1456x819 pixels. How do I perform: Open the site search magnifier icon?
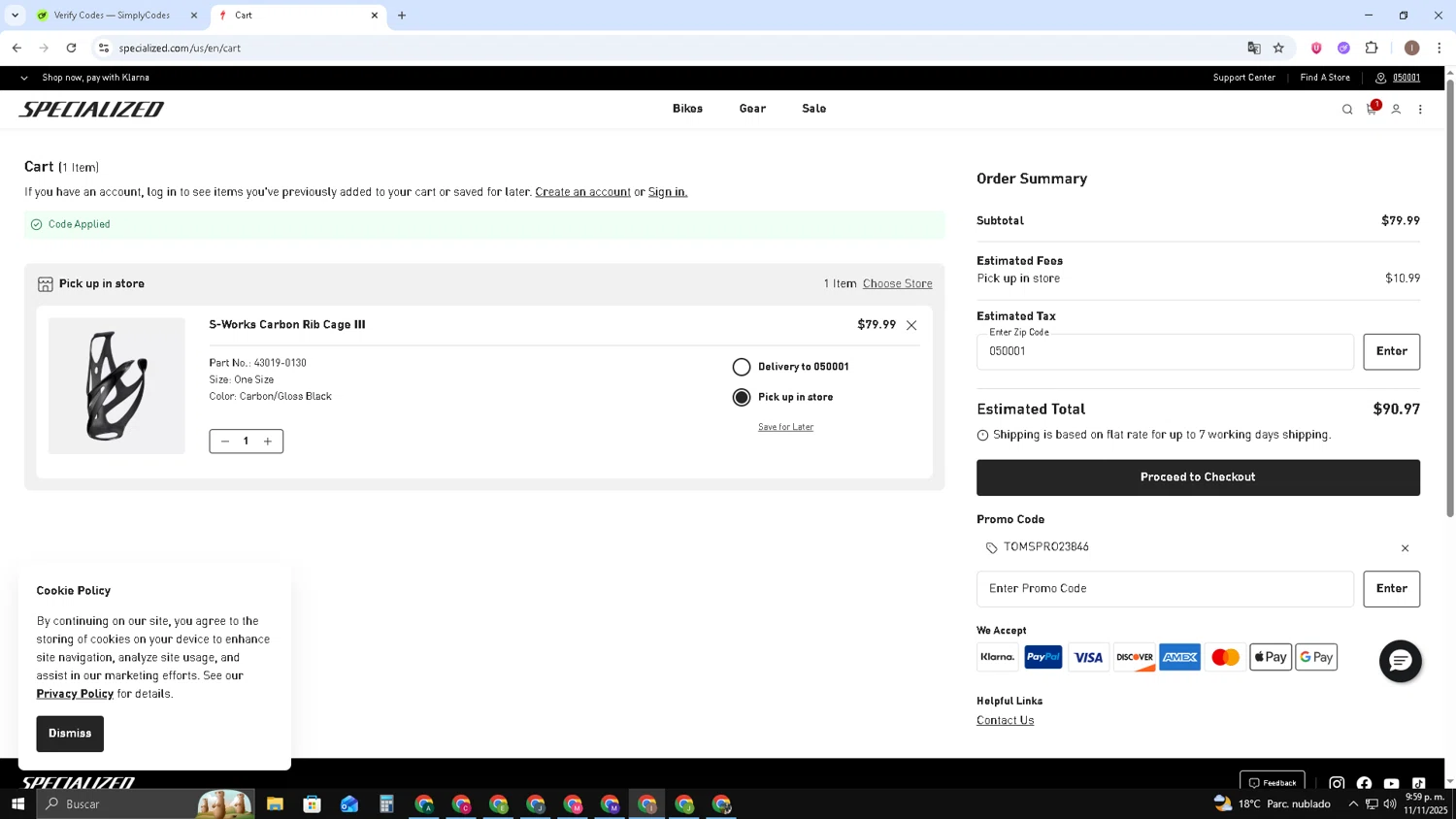[1346, 110]
